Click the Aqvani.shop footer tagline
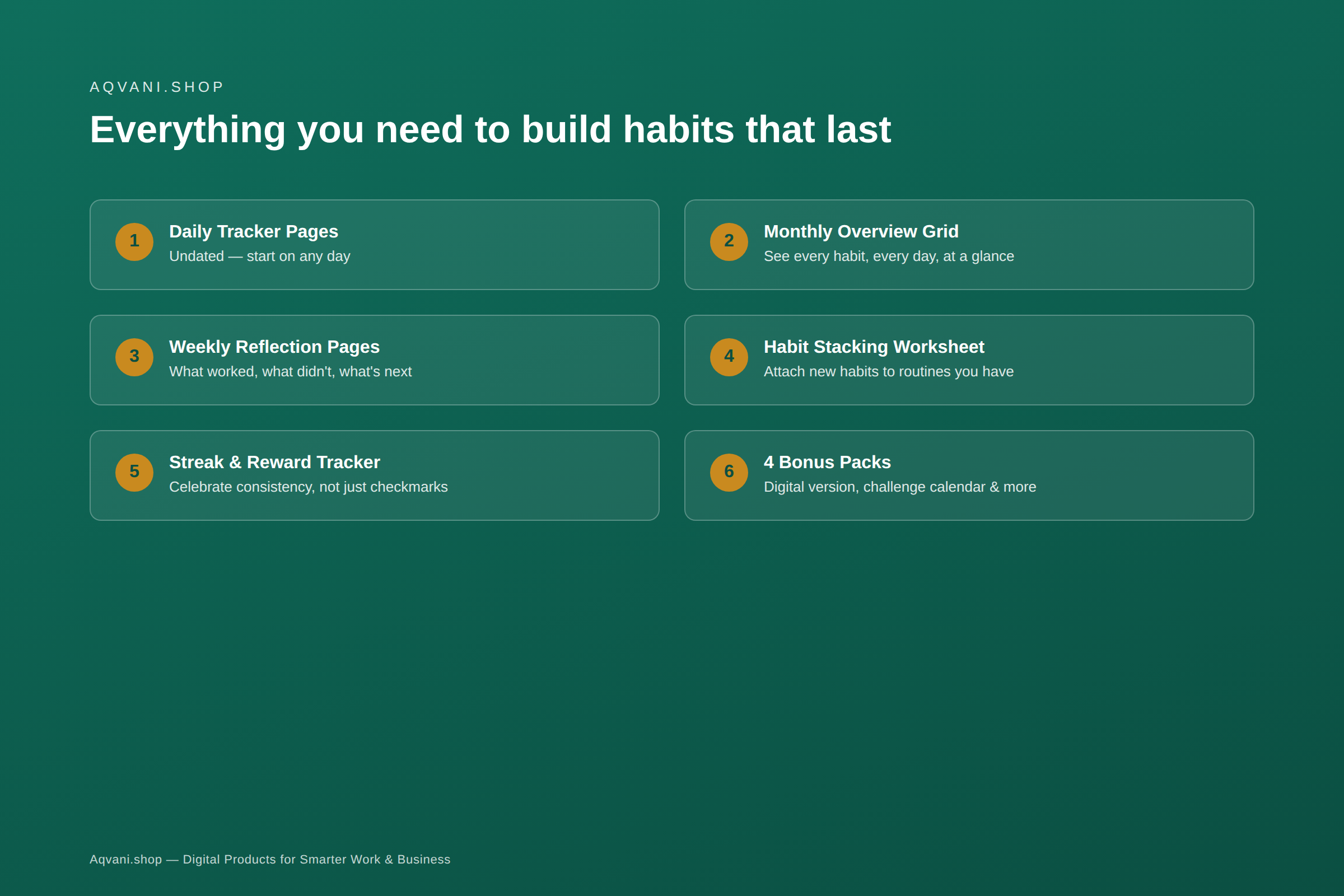Image resolution: width=1344 pixels, height=896 pixels. (270, 860)
